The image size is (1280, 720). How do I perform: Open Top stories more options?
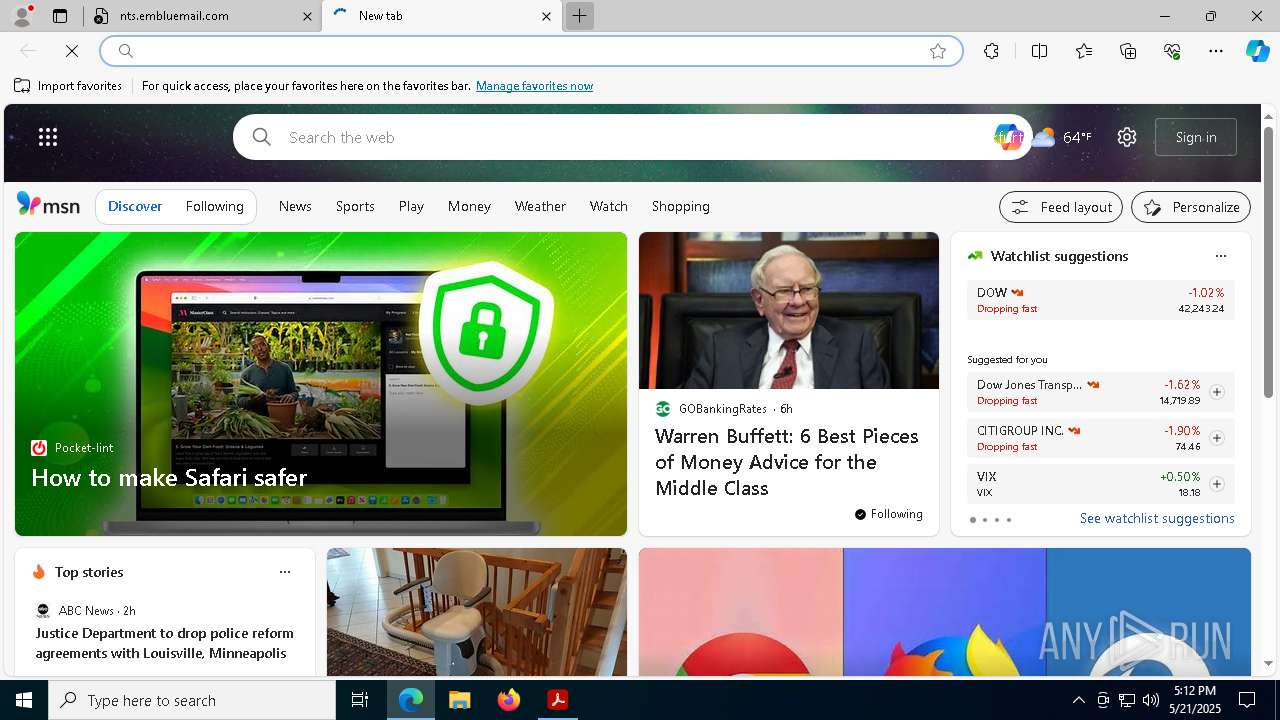coord(285,572)
